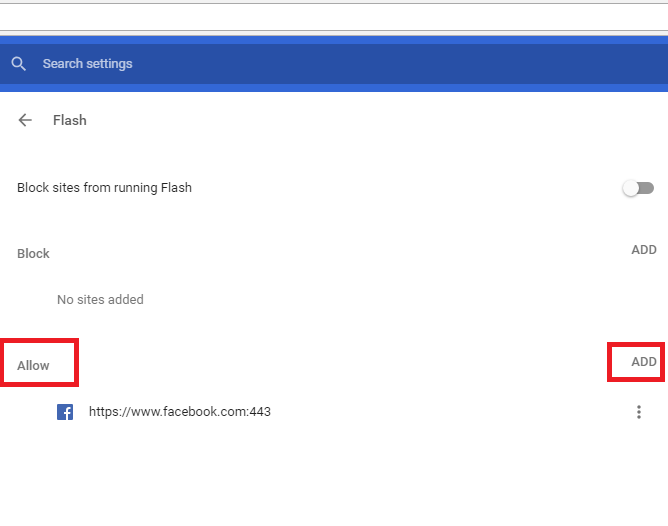Toggle Block sites from running Flash switch
Image resolution: width=668 pixels, height=526 pixels.
pyautogui.click(x=638, y=188)
